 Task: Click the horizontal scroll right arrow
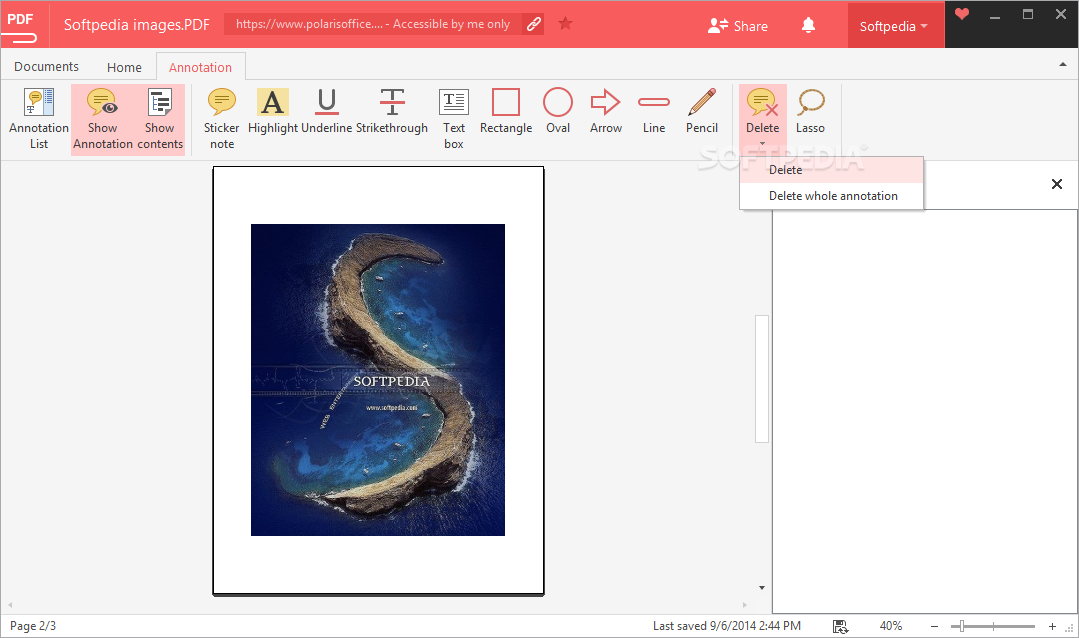745,605
